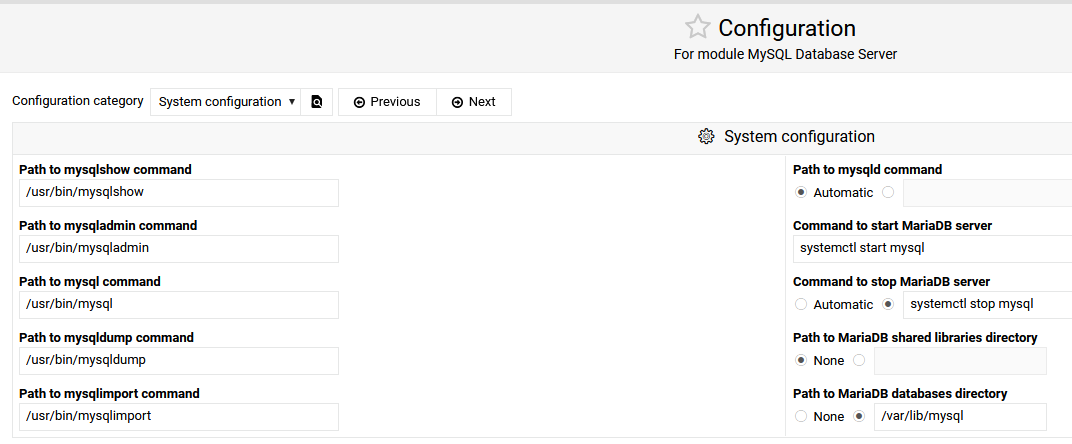Select custom command radio for stopping MariaDB
The image size is (1072, 444).
[888, 305]
